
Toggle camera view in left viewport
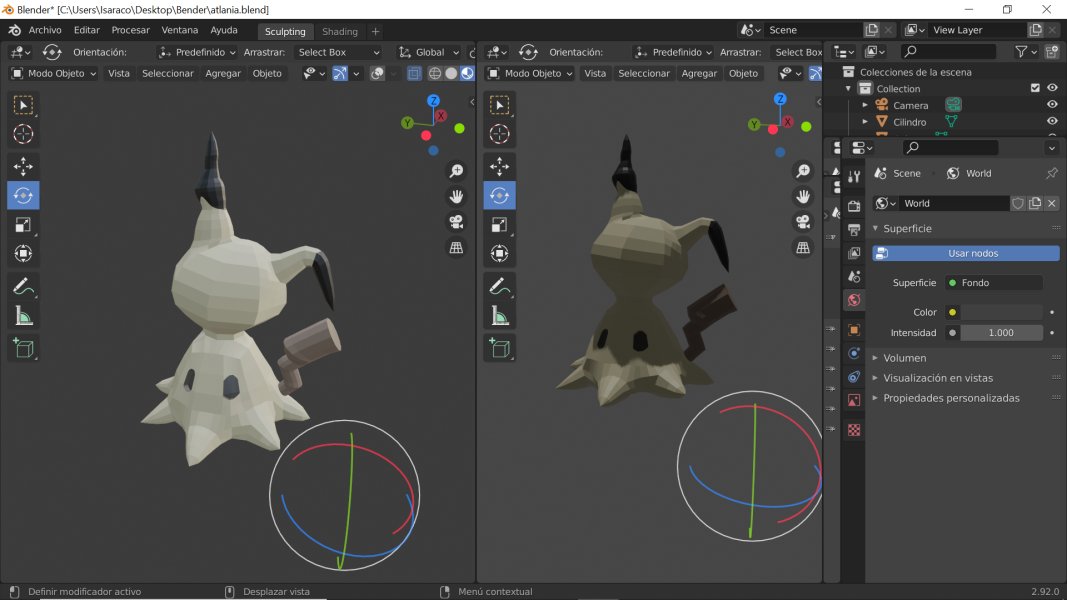(x=456, y=222)
